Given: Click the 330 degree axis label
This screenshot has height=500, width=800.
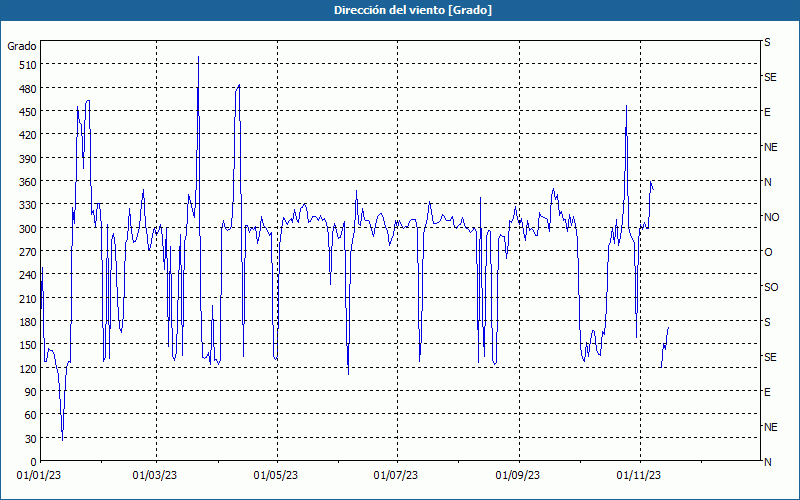Looking at the screenshot, I should 28,205.
